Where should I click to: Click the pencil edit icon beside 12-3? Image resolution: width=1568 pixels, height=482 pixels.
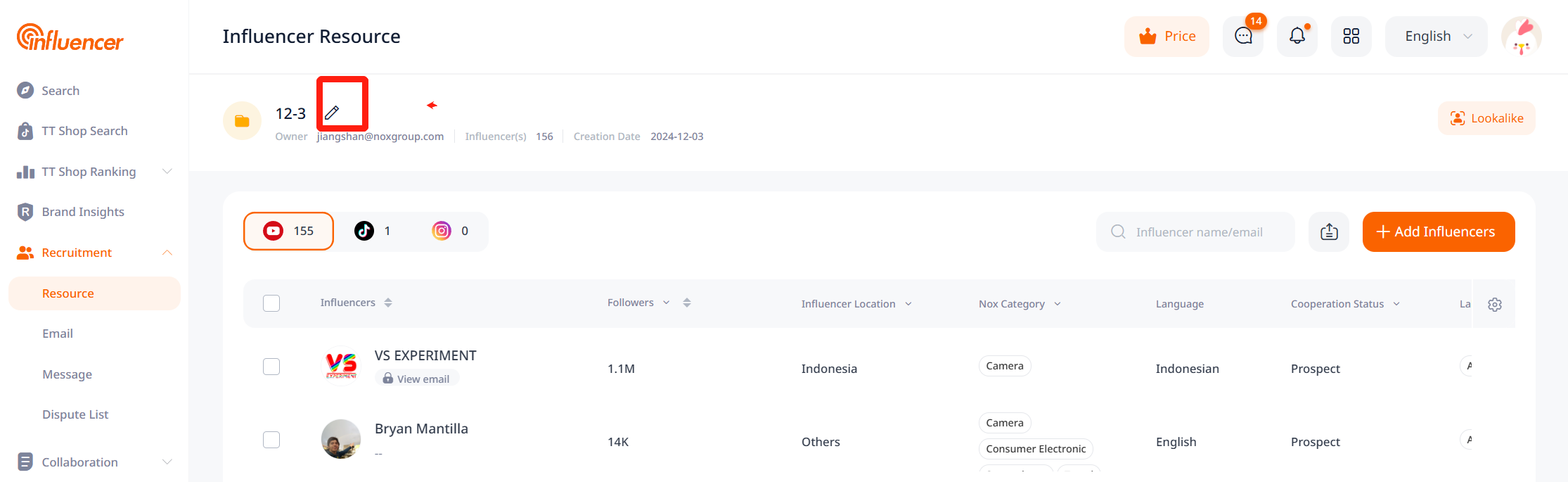[332, 113]
